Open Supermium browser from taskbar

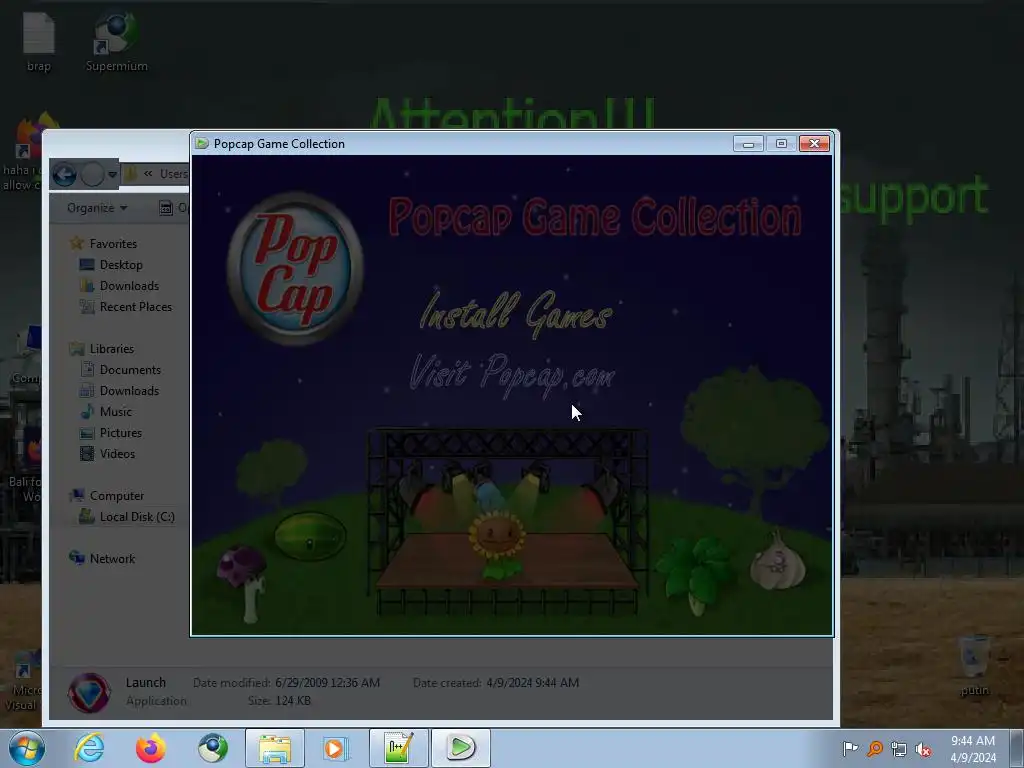click(213, 748)
